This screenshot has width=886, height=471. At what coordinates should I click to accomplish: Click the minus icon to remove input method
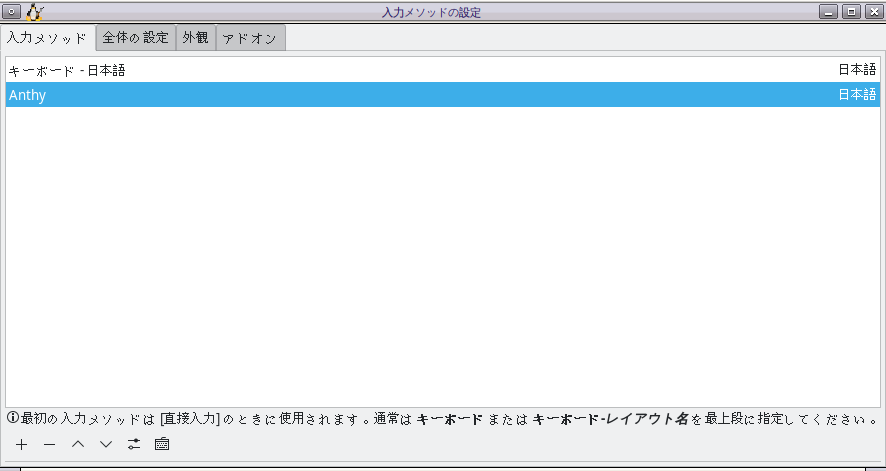[x=50, y=444]
